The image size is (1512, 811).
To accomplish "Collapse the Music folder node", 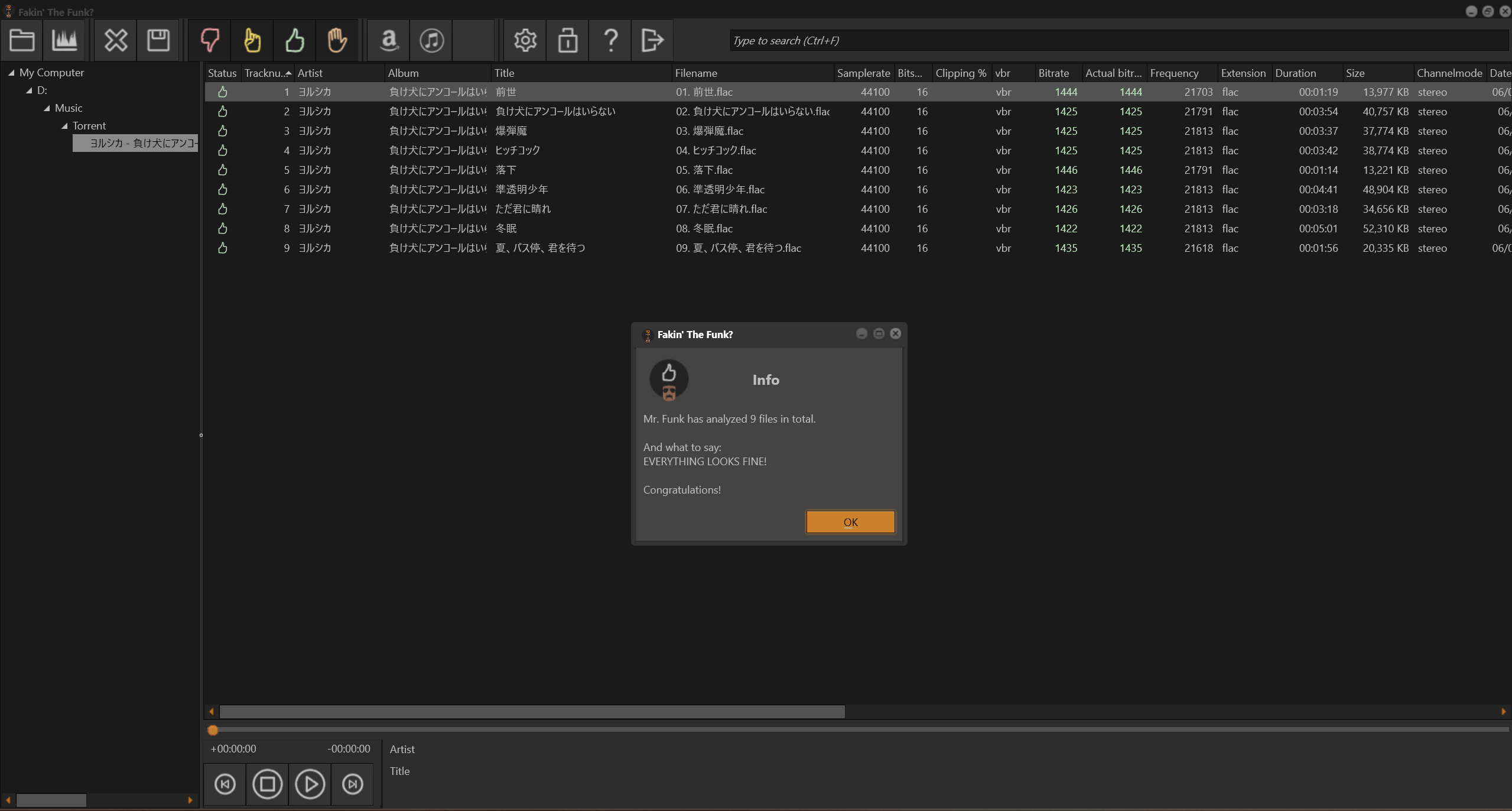I will 47,108.
